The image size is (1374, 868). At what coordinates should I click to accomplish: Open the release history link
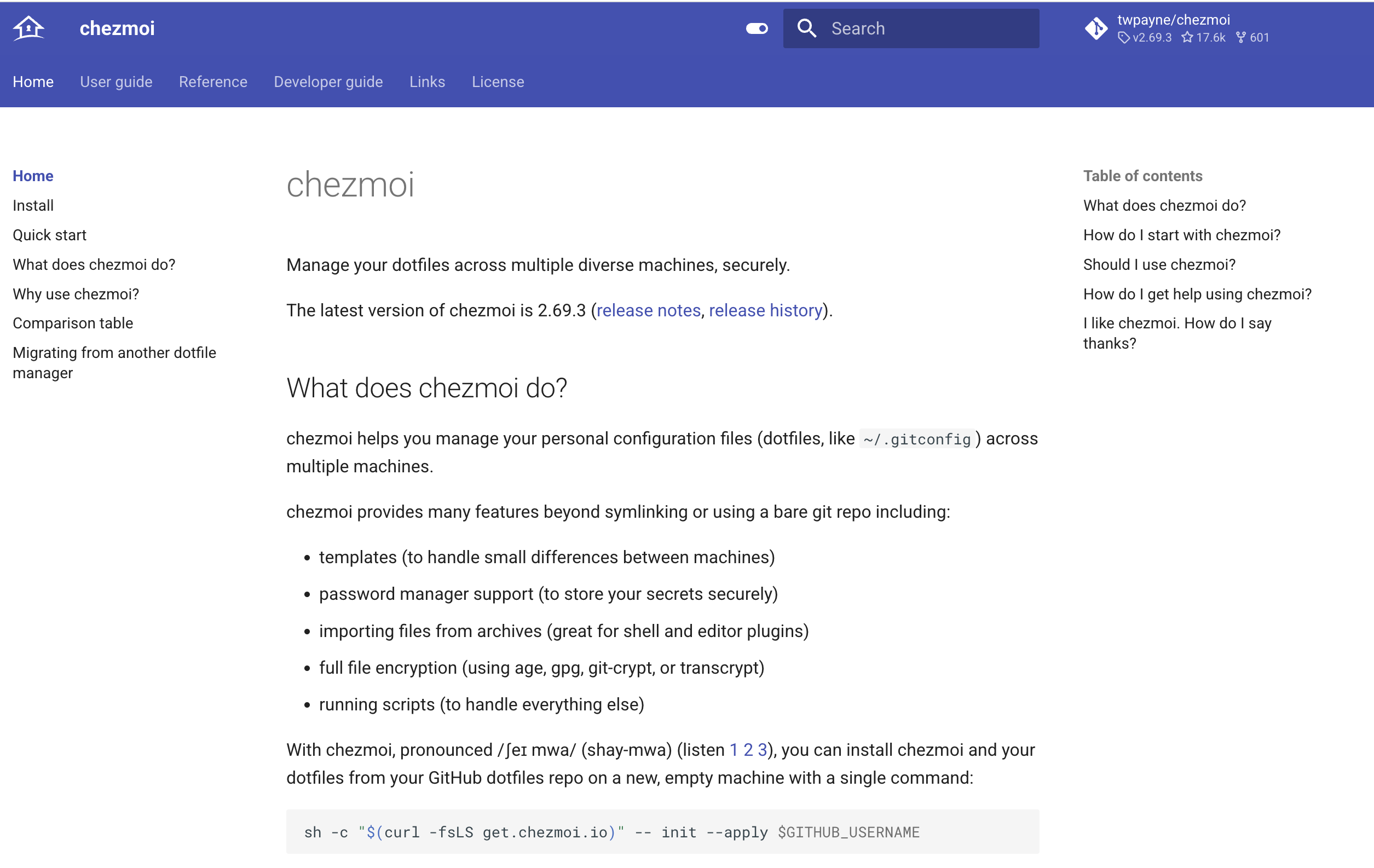tap(765, 310)
